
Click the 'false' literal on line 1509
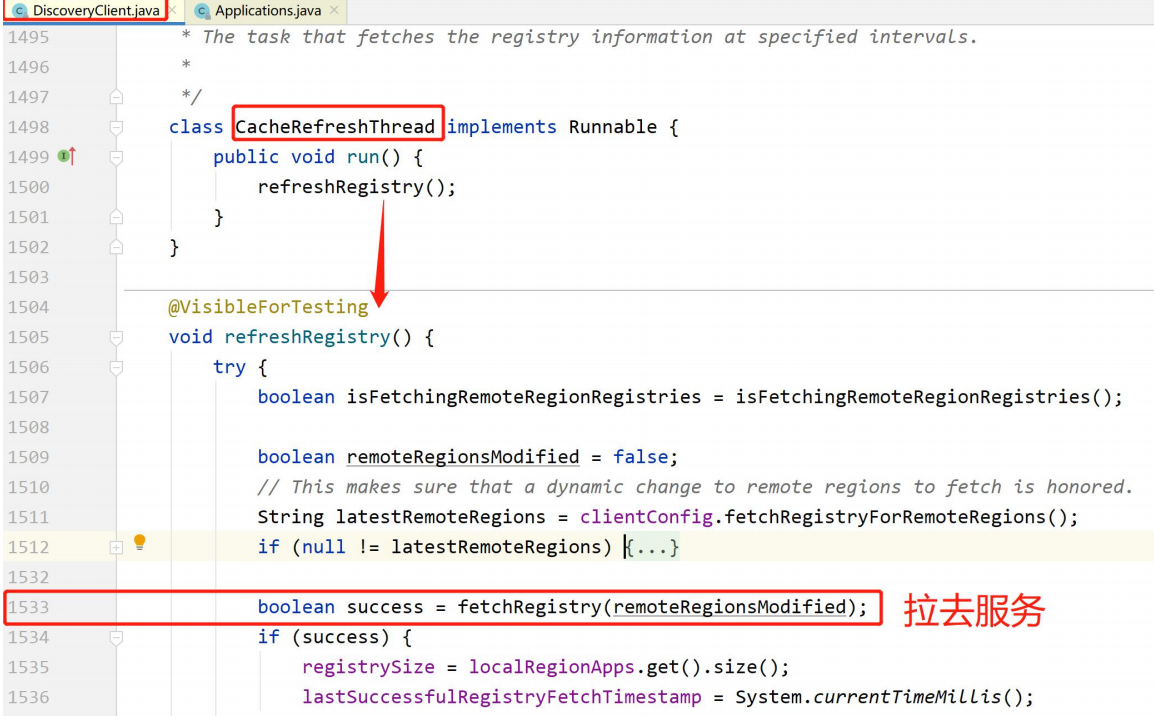pyautogui.click(x=640, y=457)
